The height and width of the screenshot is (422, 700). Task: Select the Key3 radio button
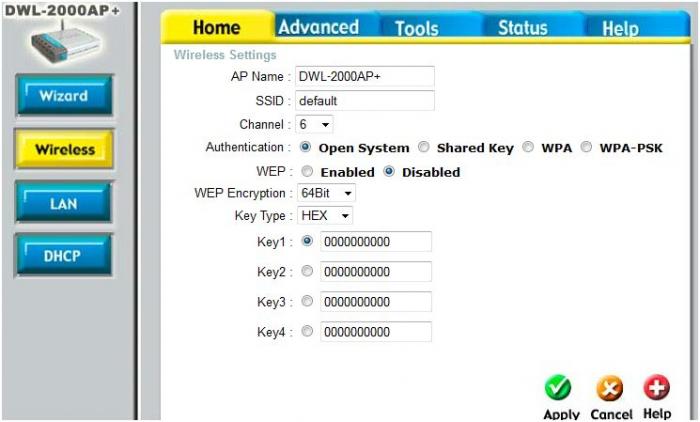[x=307, y=301]
